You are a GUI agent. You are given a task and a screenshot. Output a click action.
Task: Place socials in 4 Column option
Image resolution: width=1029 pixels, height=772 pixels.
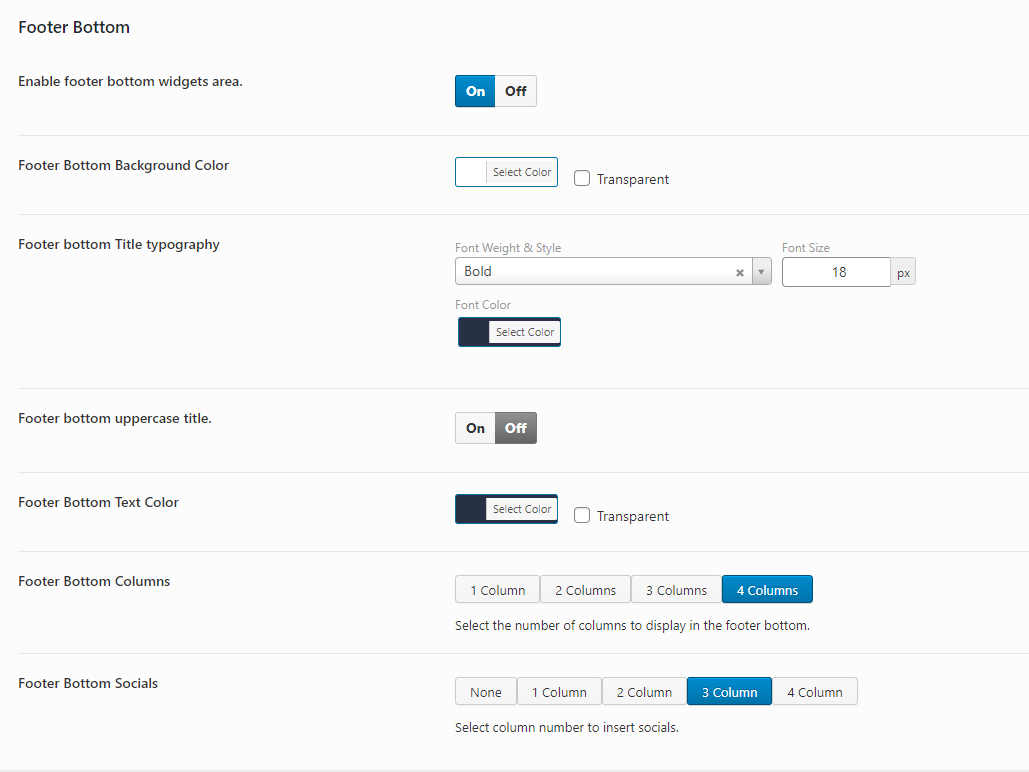(814, 692)
